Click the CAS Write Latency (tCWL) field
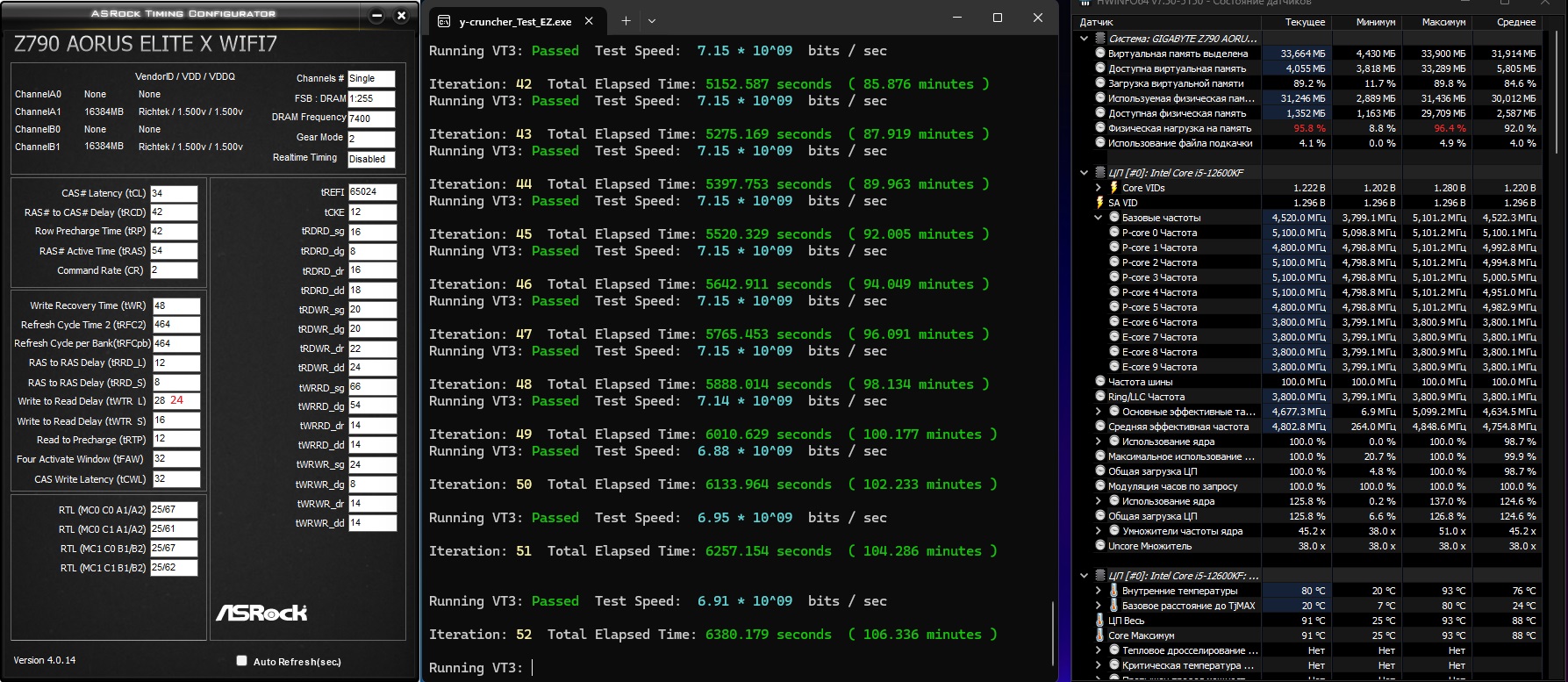 176,479
